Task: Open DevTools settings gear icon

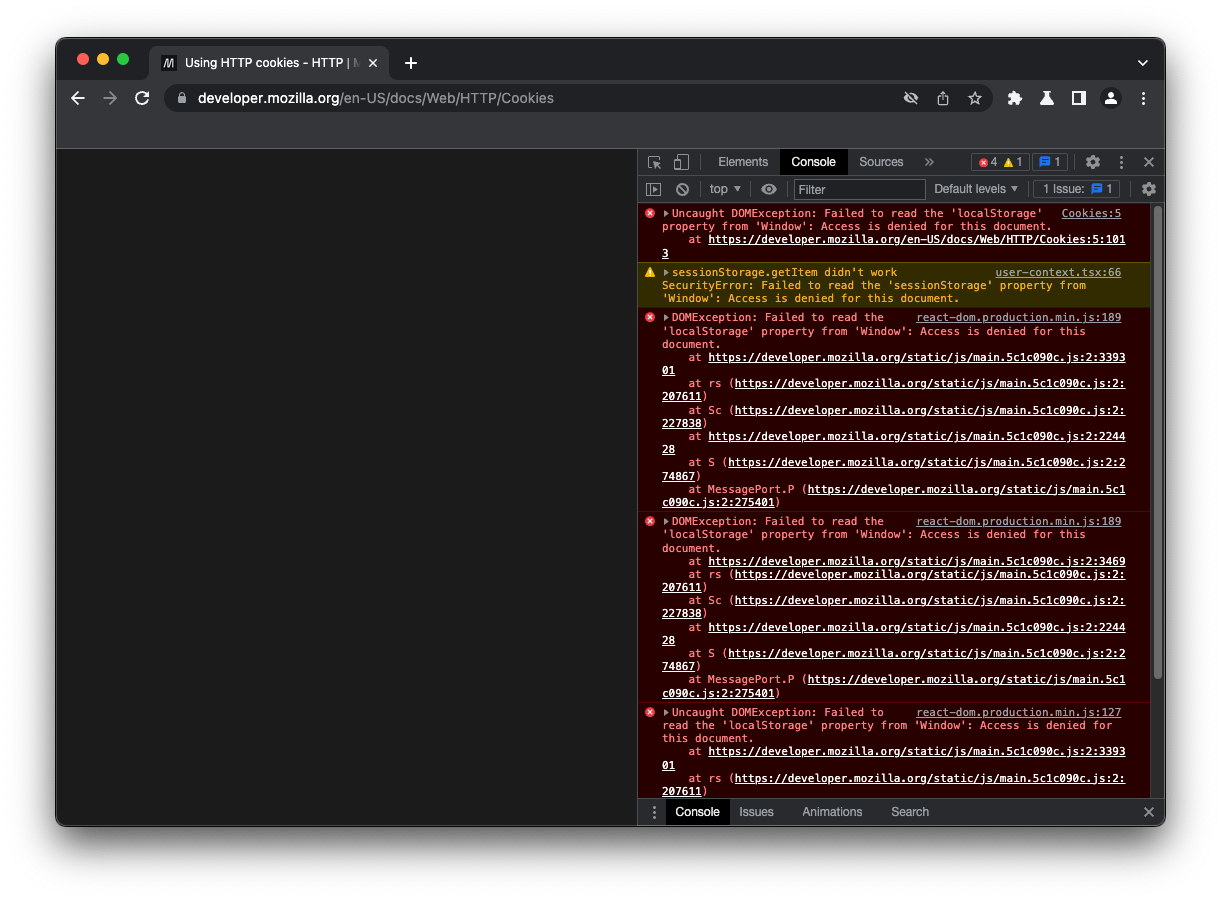Action: point(1093,162)
